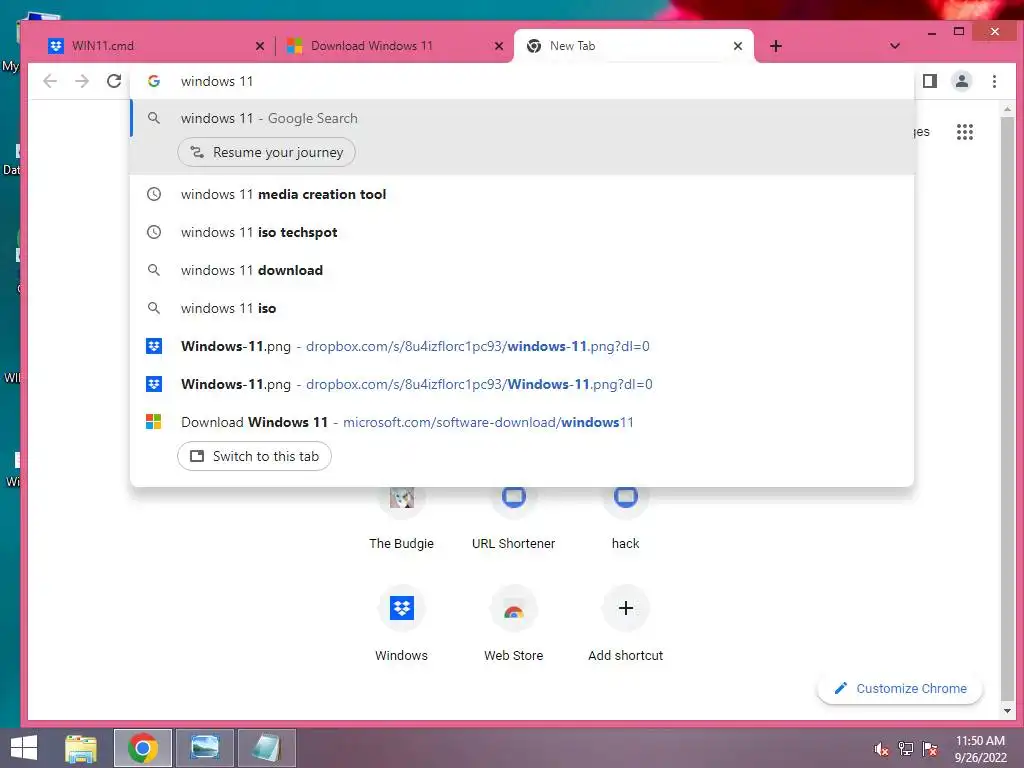This screenshot has width=1024, height=768.
Task: Click the page's vertical scrollbar up arrow
Action: pyautogui.click(x=1006, y=109)
